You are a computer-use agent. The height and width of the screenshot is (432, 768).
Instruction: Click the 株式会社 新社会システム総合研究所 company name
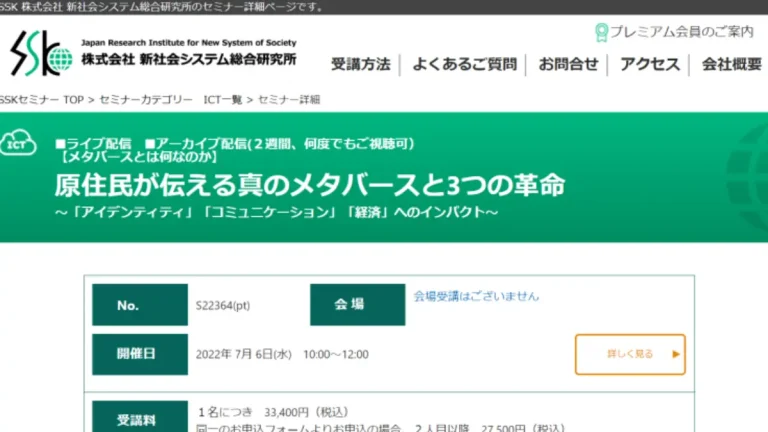point(189,60)
